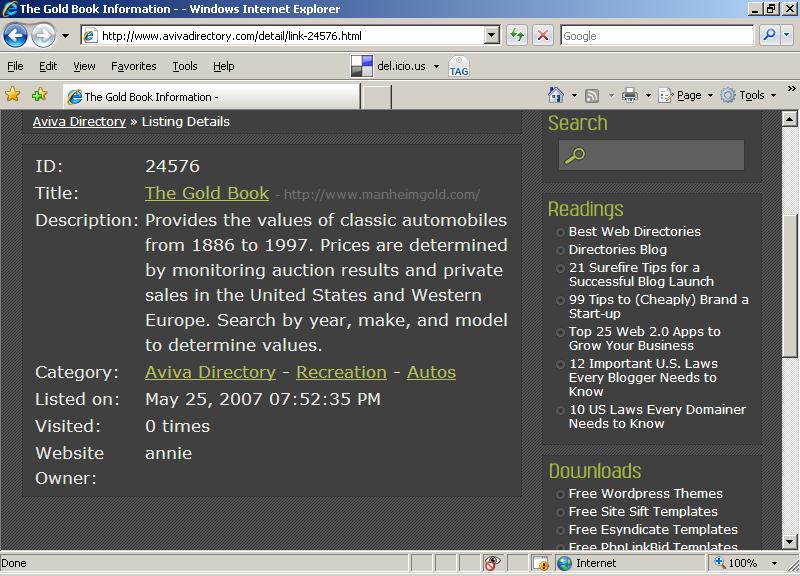Screen dimensions: 800x576
Task: Click the manheimgold.com URL text
Action: click(x=382, y=194)
